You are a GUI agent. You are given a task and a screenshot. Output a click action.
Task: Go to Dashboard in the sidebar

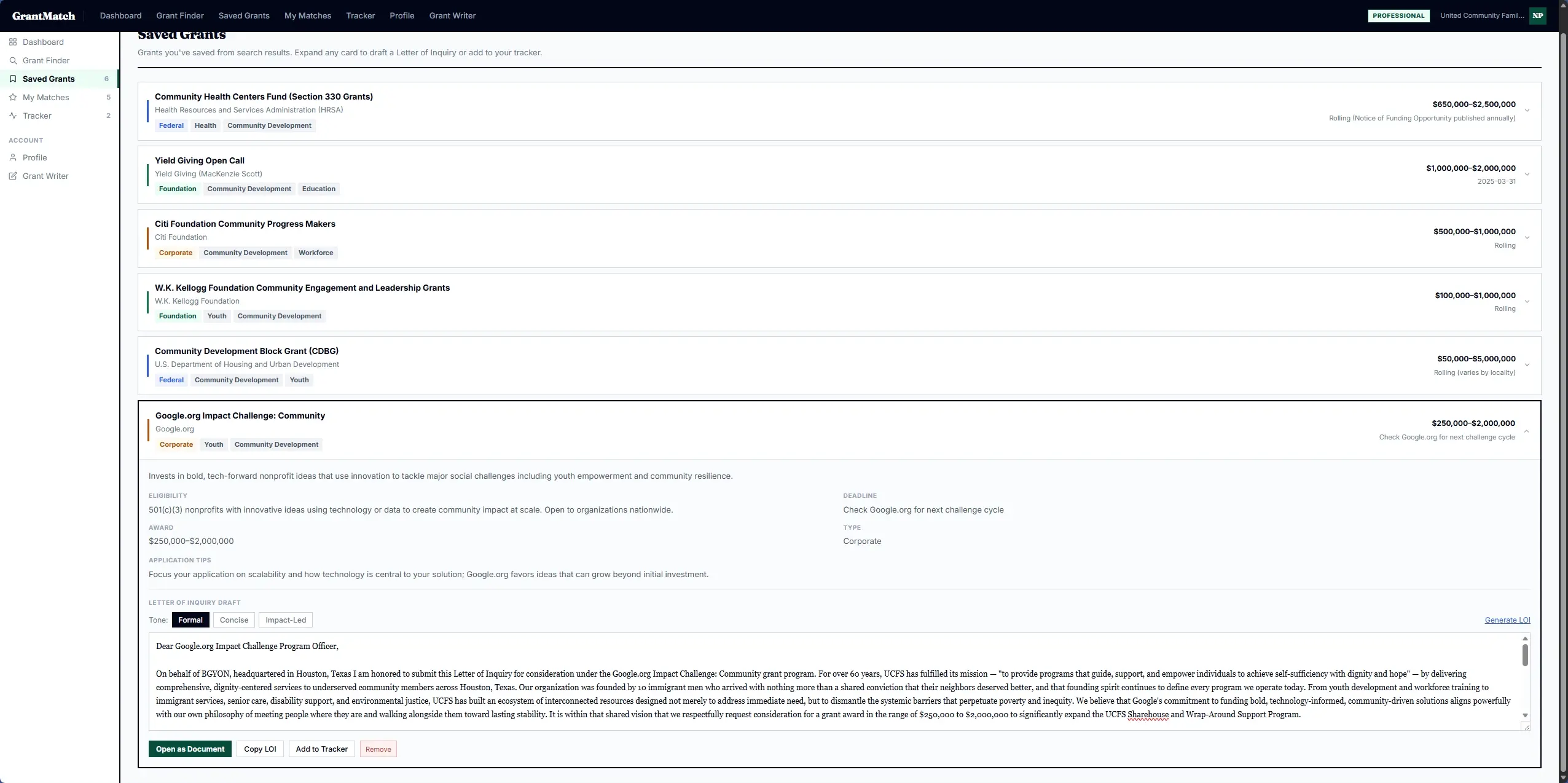click(x=60, y=42)
